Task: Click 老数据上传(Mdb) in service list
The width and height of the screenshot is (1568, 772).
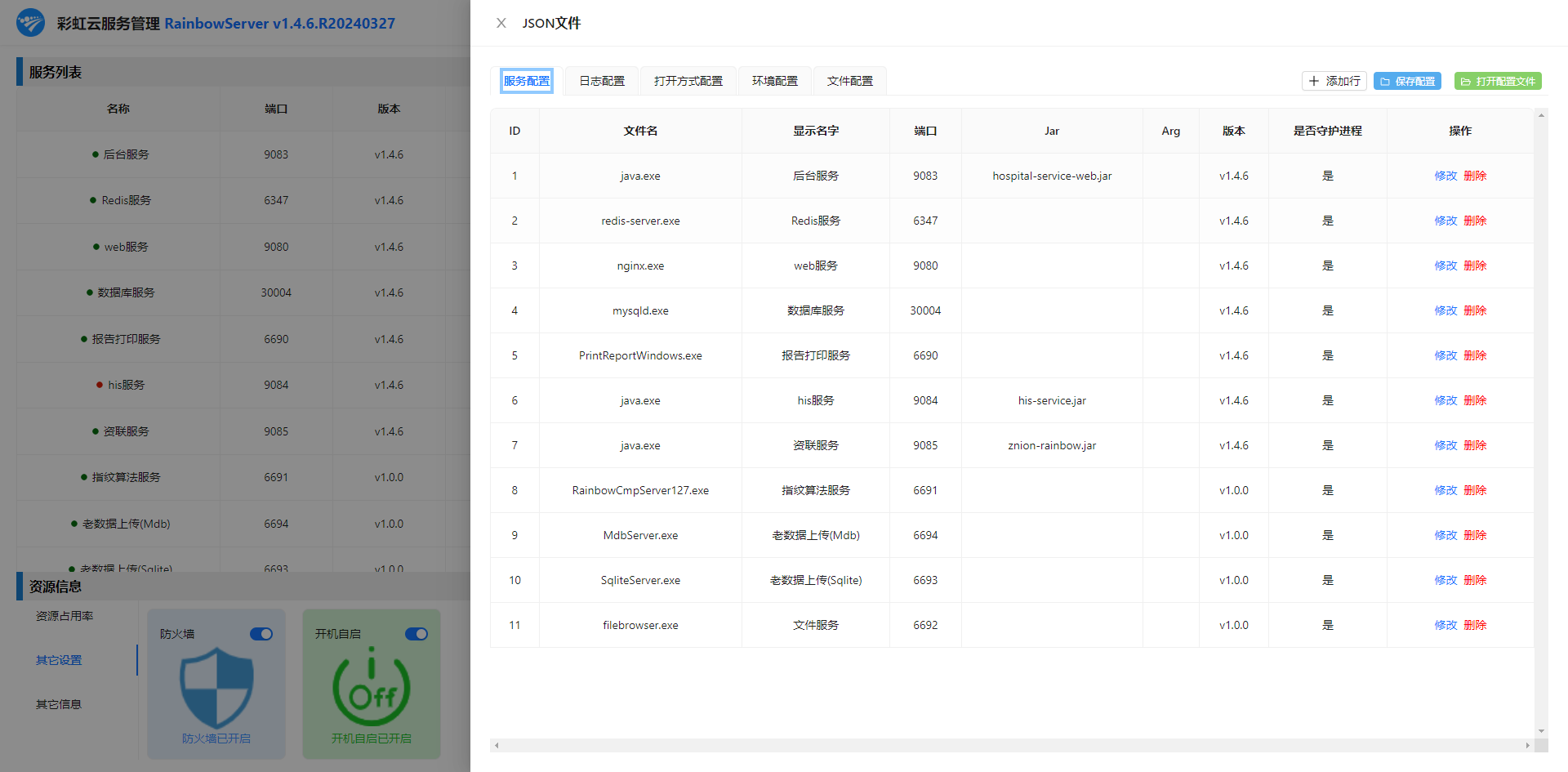Action: [x=126, y=524]
